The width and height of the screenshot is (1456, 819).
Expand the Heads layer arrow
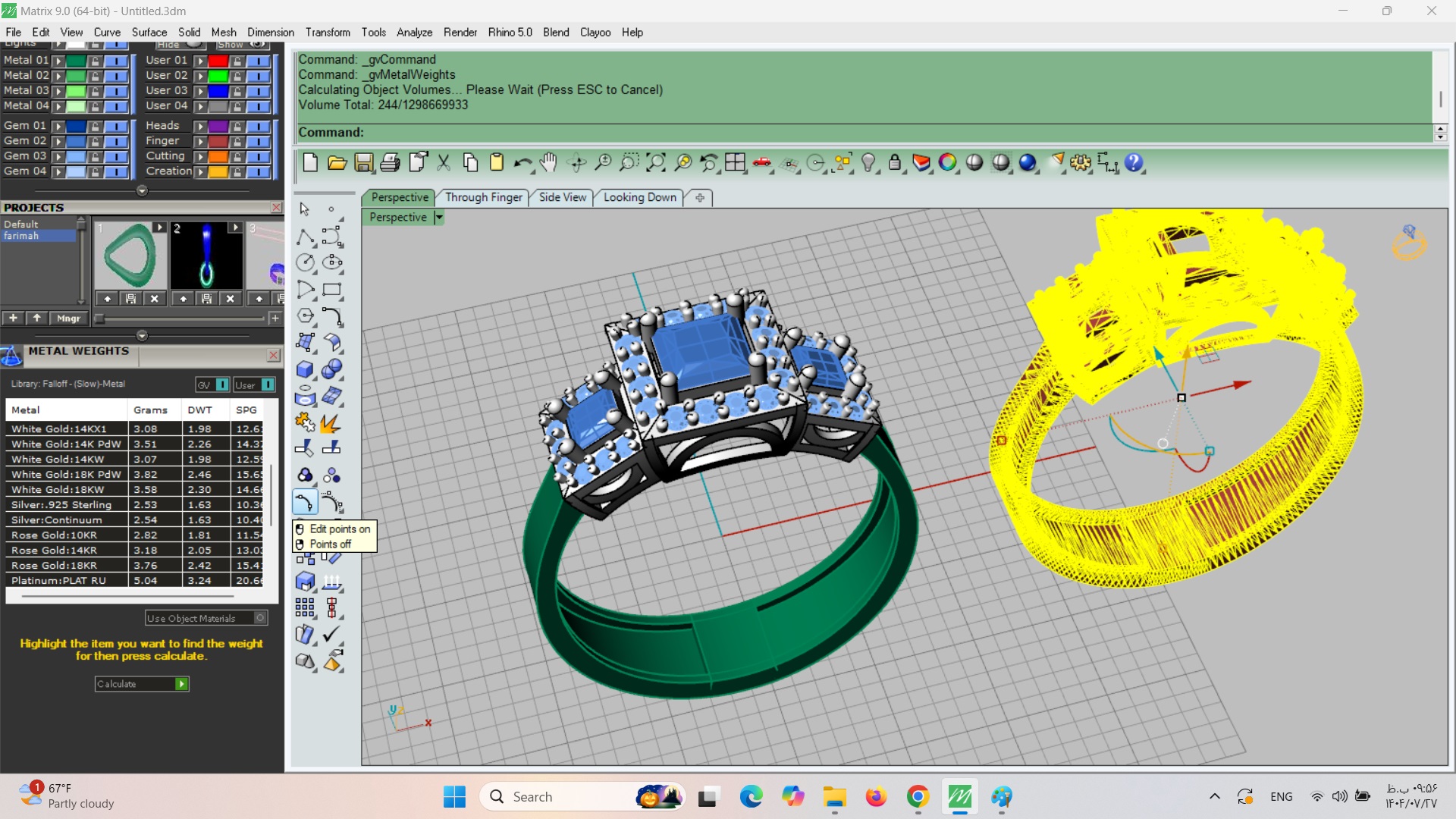[200, 126]
